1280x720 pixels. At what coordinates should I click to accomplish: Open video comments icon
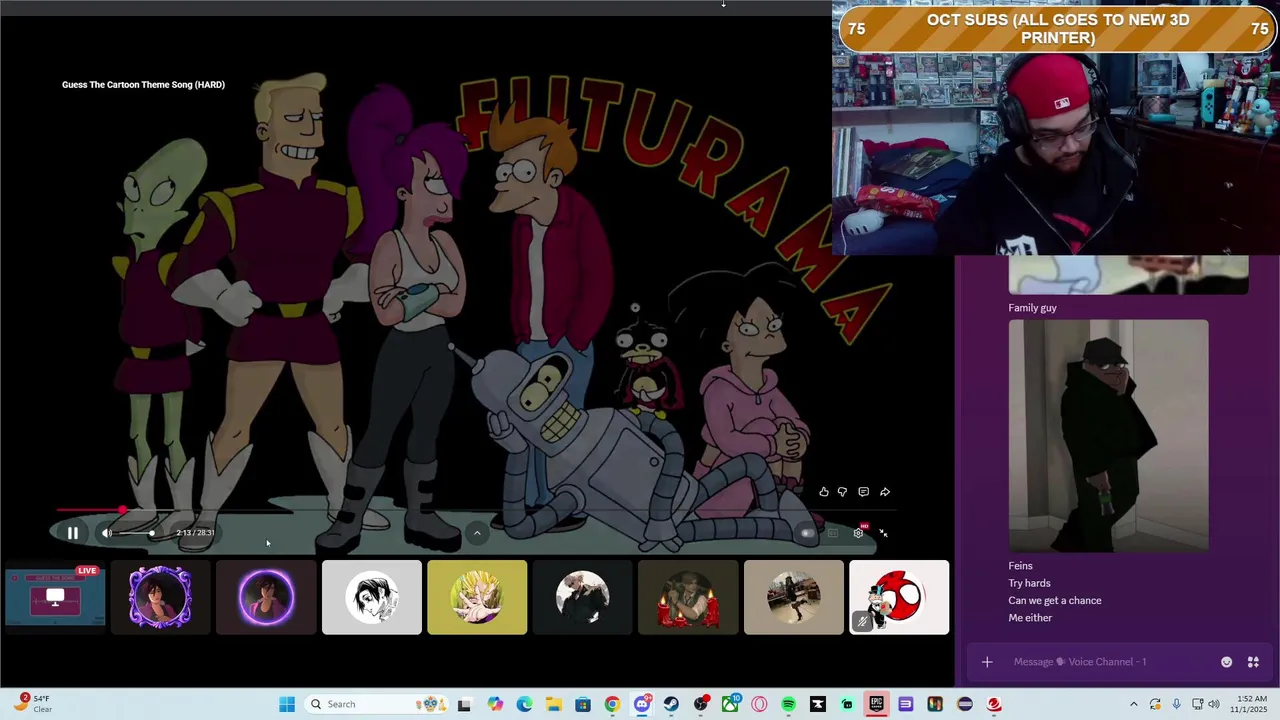tap(863, 492)
